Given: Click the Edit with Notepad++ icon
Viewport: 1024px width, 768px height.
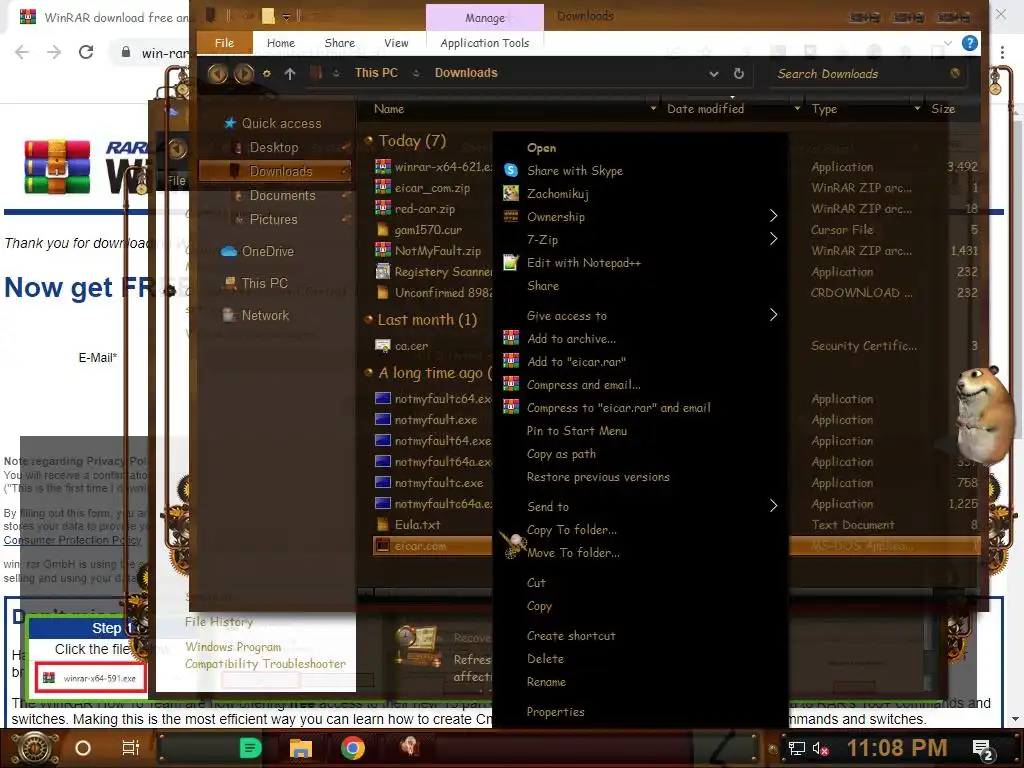Looking at the screenshot, I should coord(511,263).
